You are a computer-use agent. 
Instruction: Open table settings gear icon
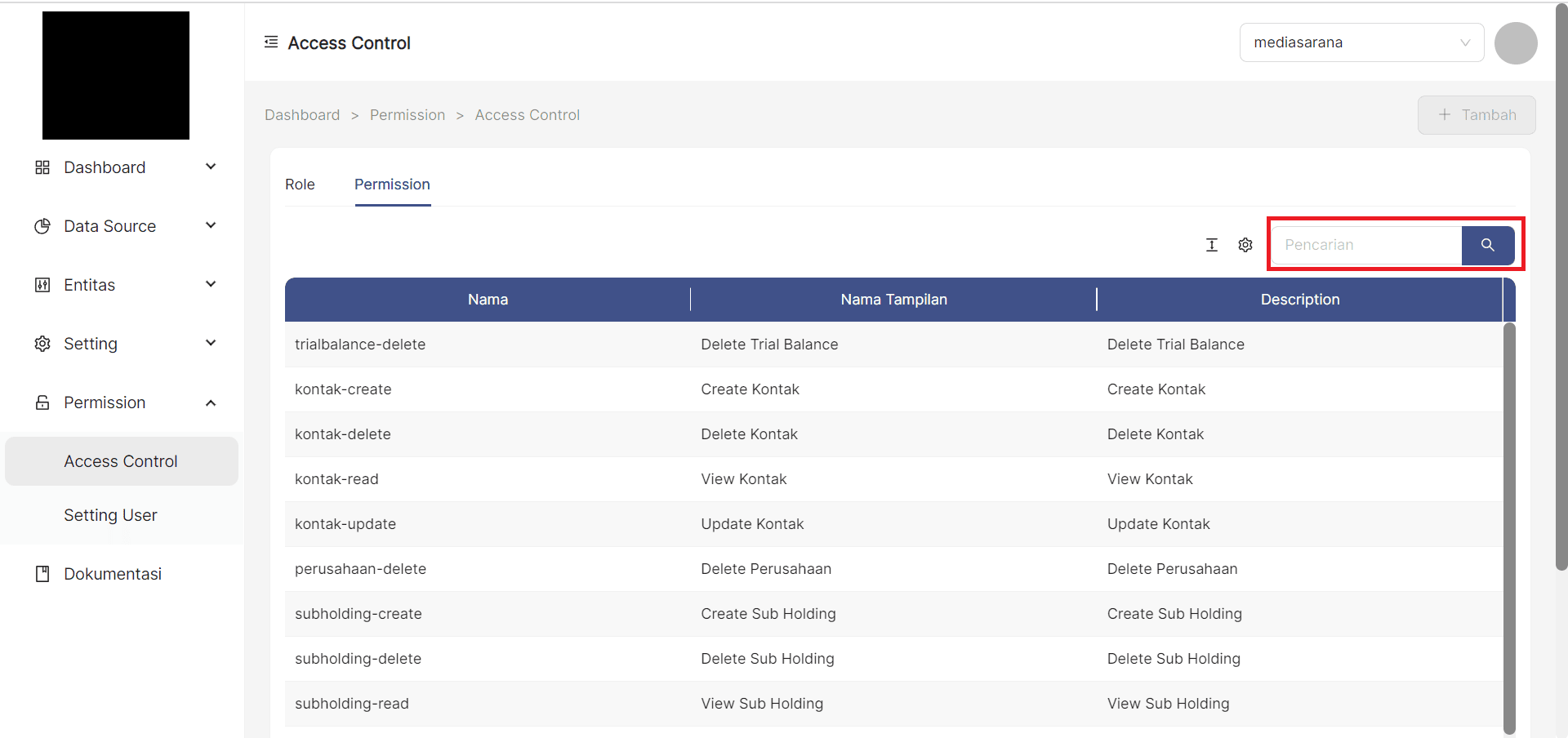1245,245
